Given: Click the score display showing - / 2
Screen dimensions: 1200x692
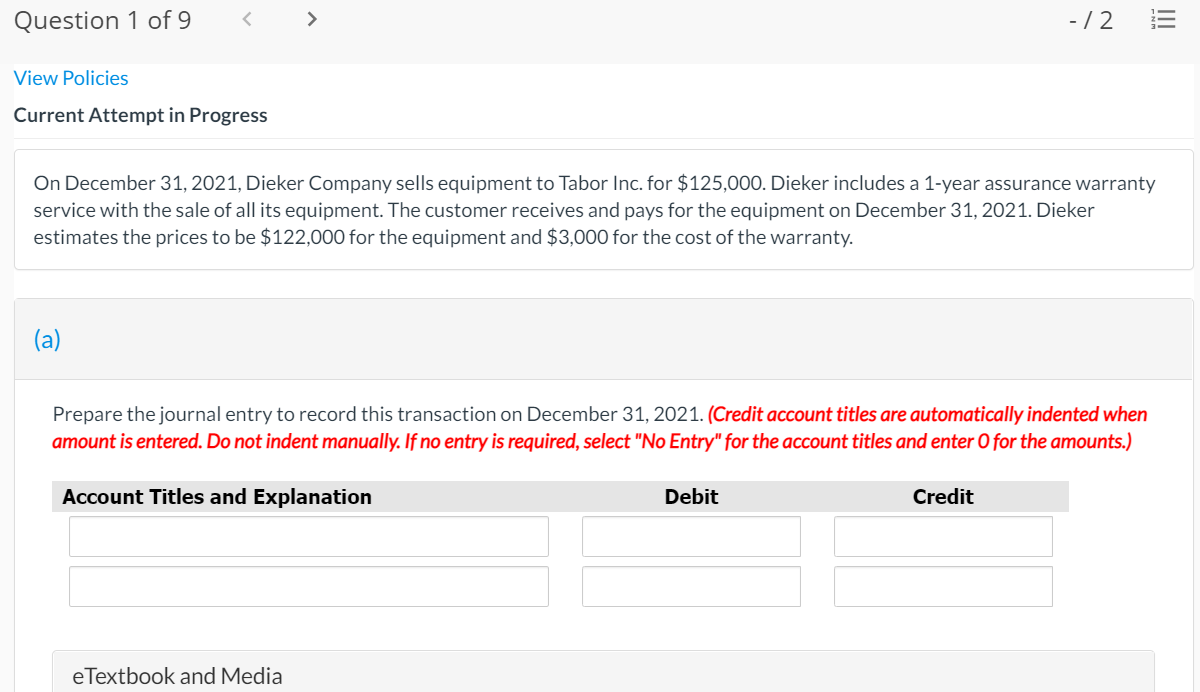Looking at the screenshot, I should tap(1091, 19).
